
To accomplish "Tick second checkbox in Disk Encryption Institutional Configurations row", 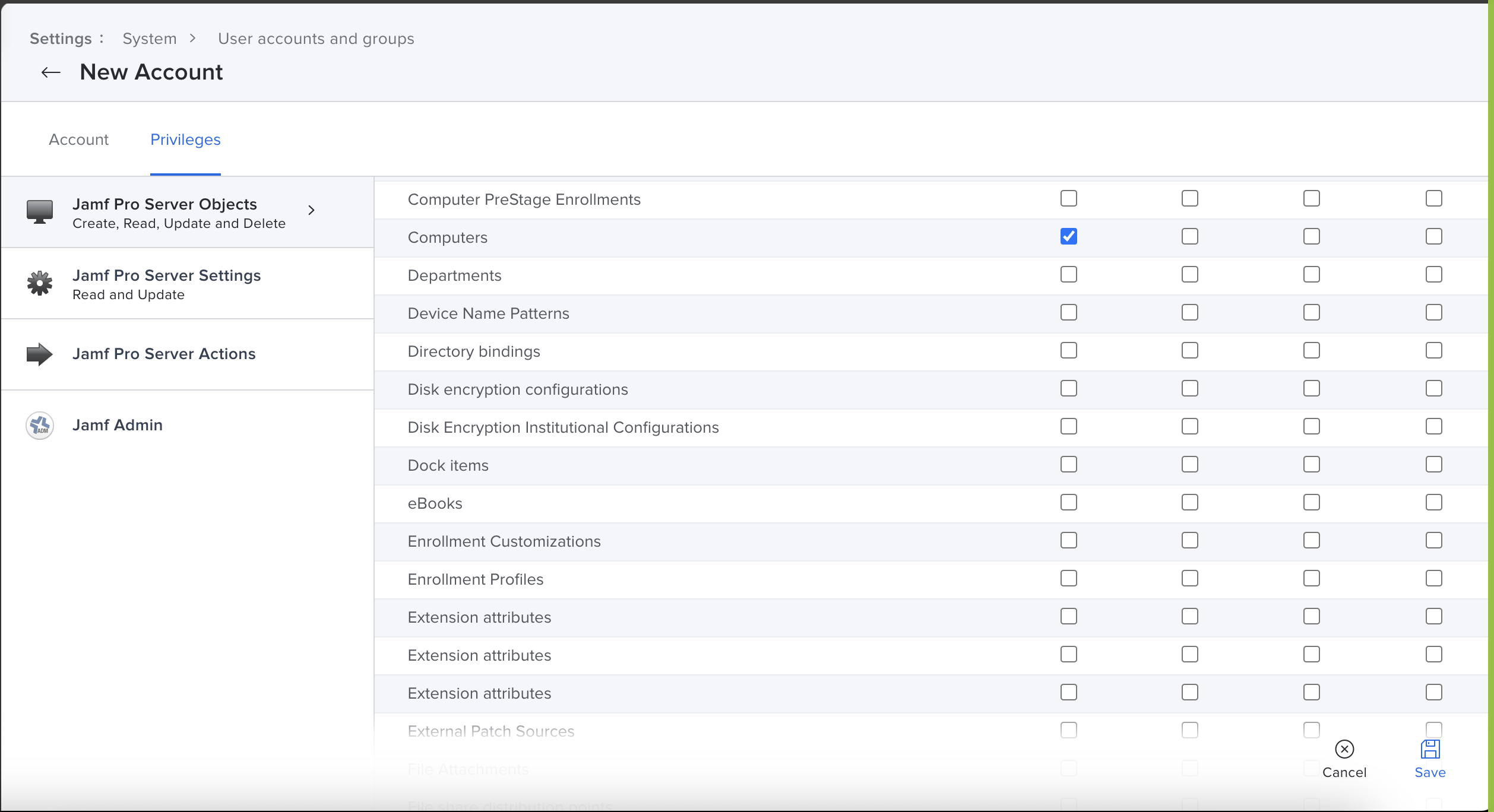I will pyautogui.click(x=1190, y=426).
